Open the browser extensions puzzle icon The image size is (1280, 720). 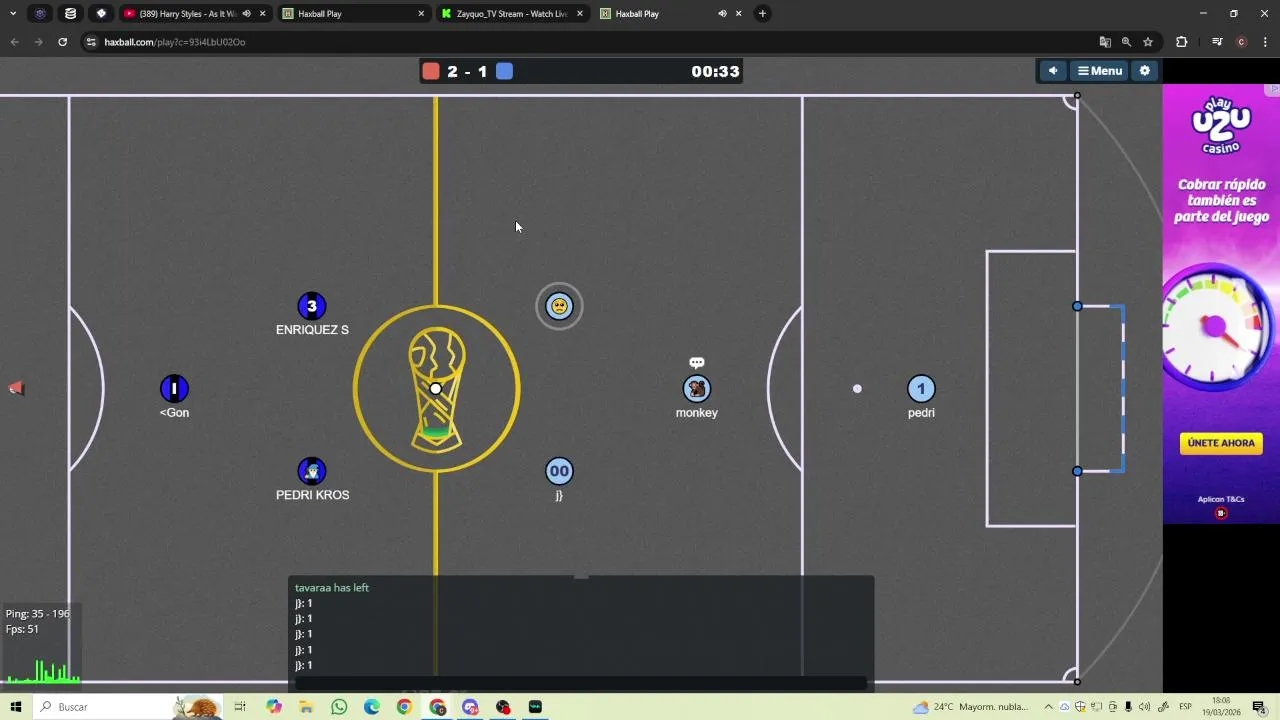[1181, 42]
